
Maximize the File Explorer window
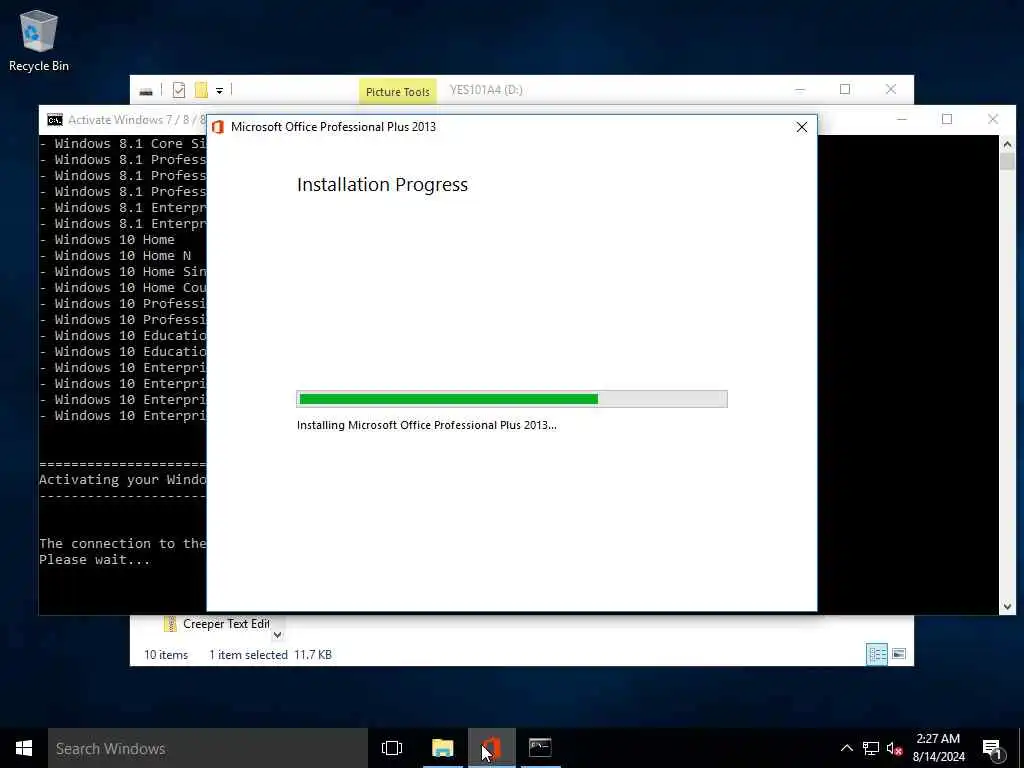click(844, 89)
